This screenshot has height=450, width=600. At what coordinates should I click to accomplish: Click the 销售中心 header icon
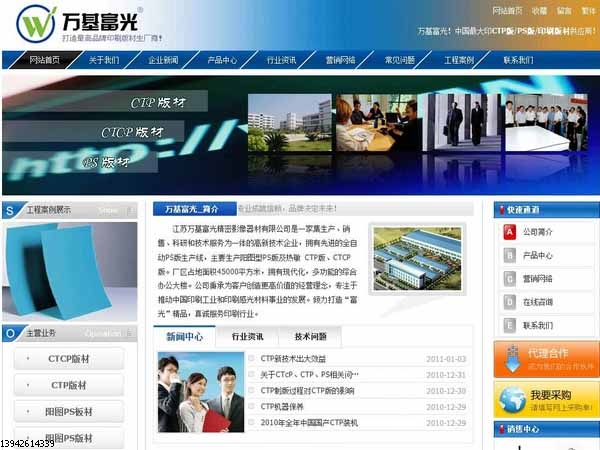502,429
